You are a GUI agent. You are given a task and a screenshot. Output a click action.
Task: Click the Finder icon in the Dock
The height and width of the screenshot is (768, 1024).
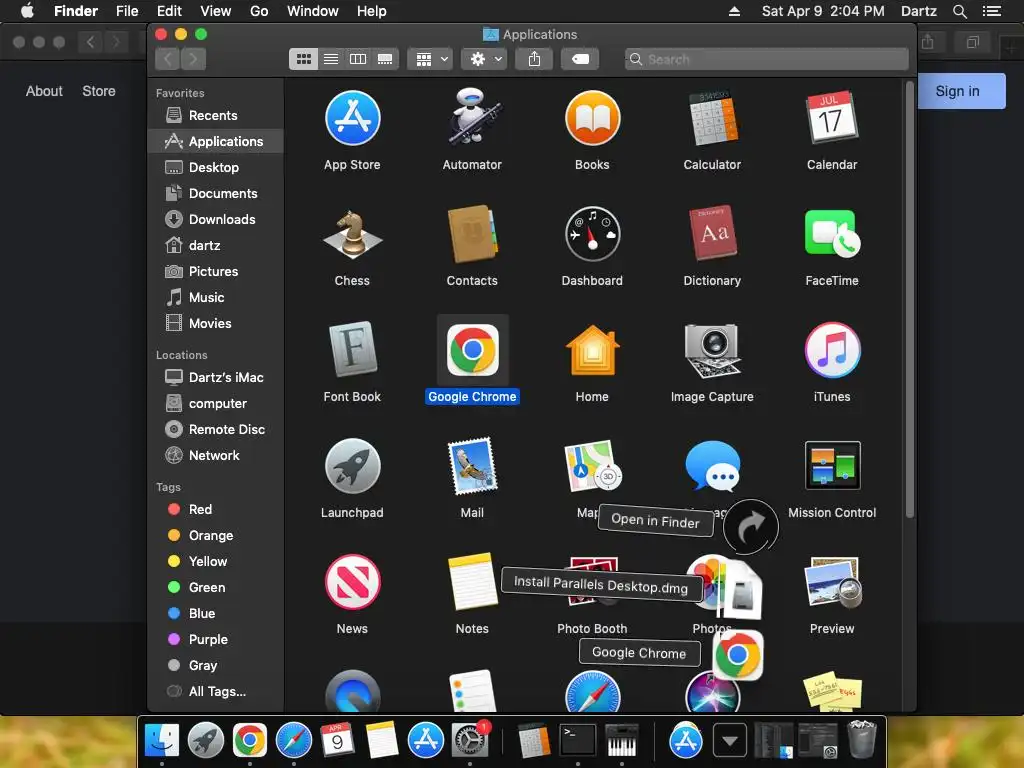pos(161,741)
